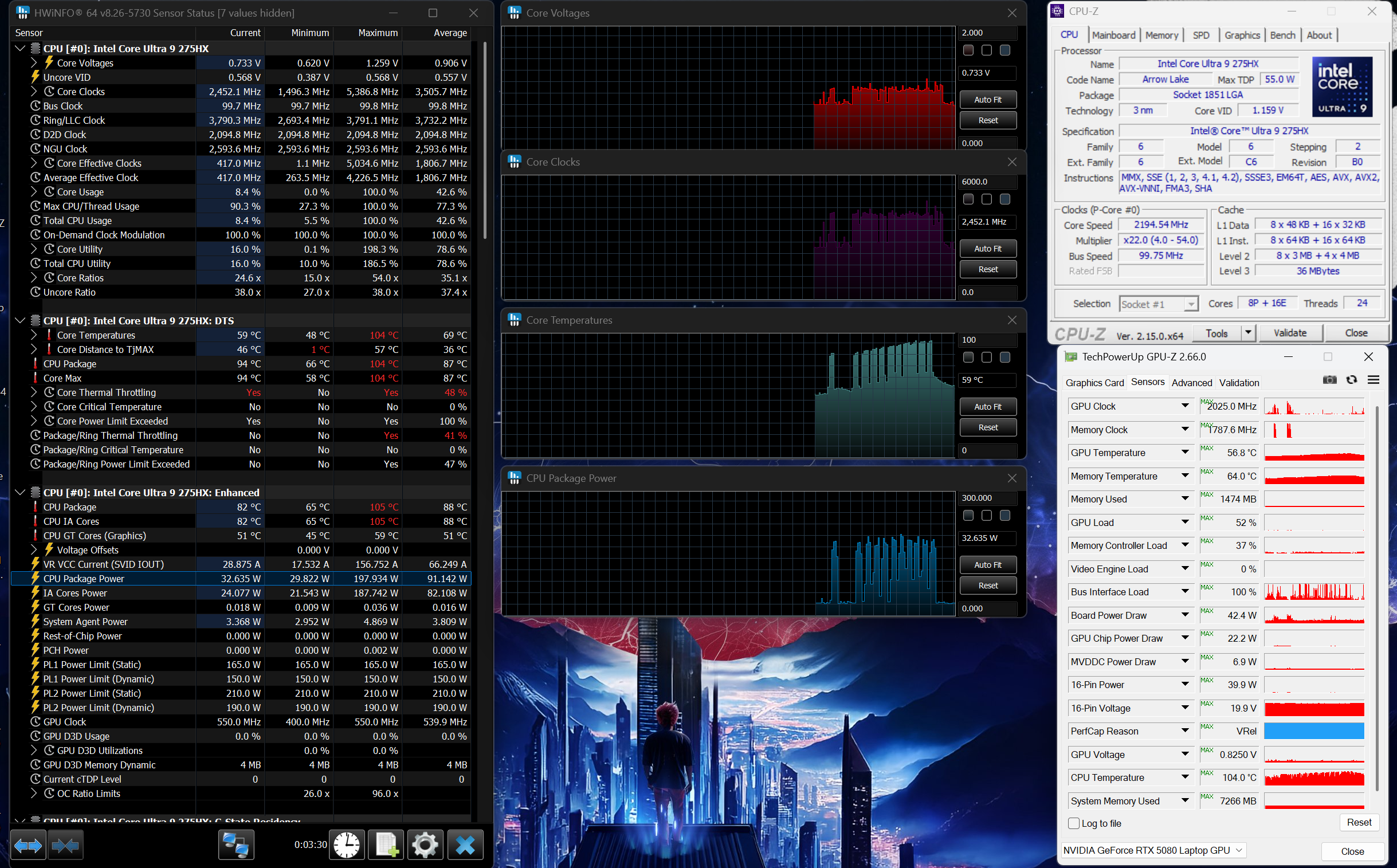Click the collapse sensor columns arrows icon

(65, 845)
